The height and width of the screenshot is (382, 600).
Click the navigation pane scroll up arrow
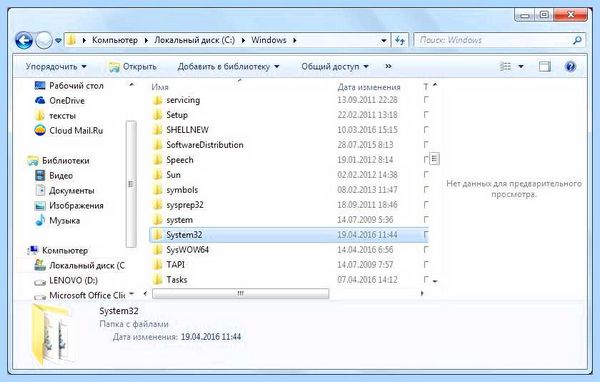point(131,85)
